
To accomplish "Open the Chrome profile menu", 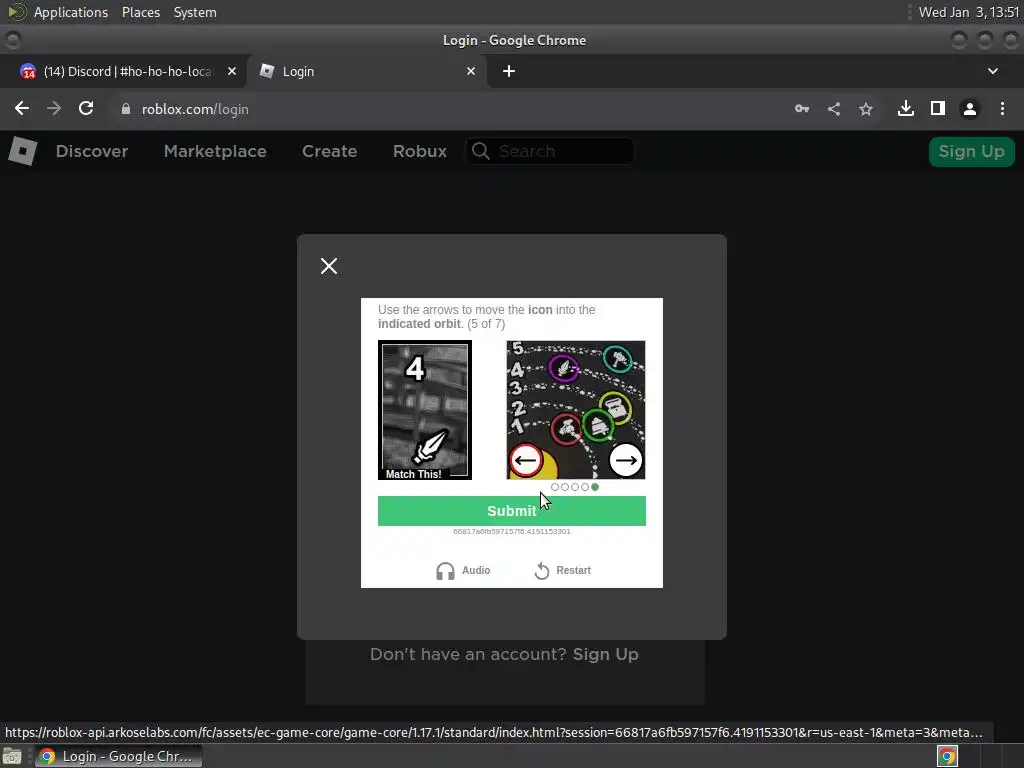I will click(x=970, y=108).
